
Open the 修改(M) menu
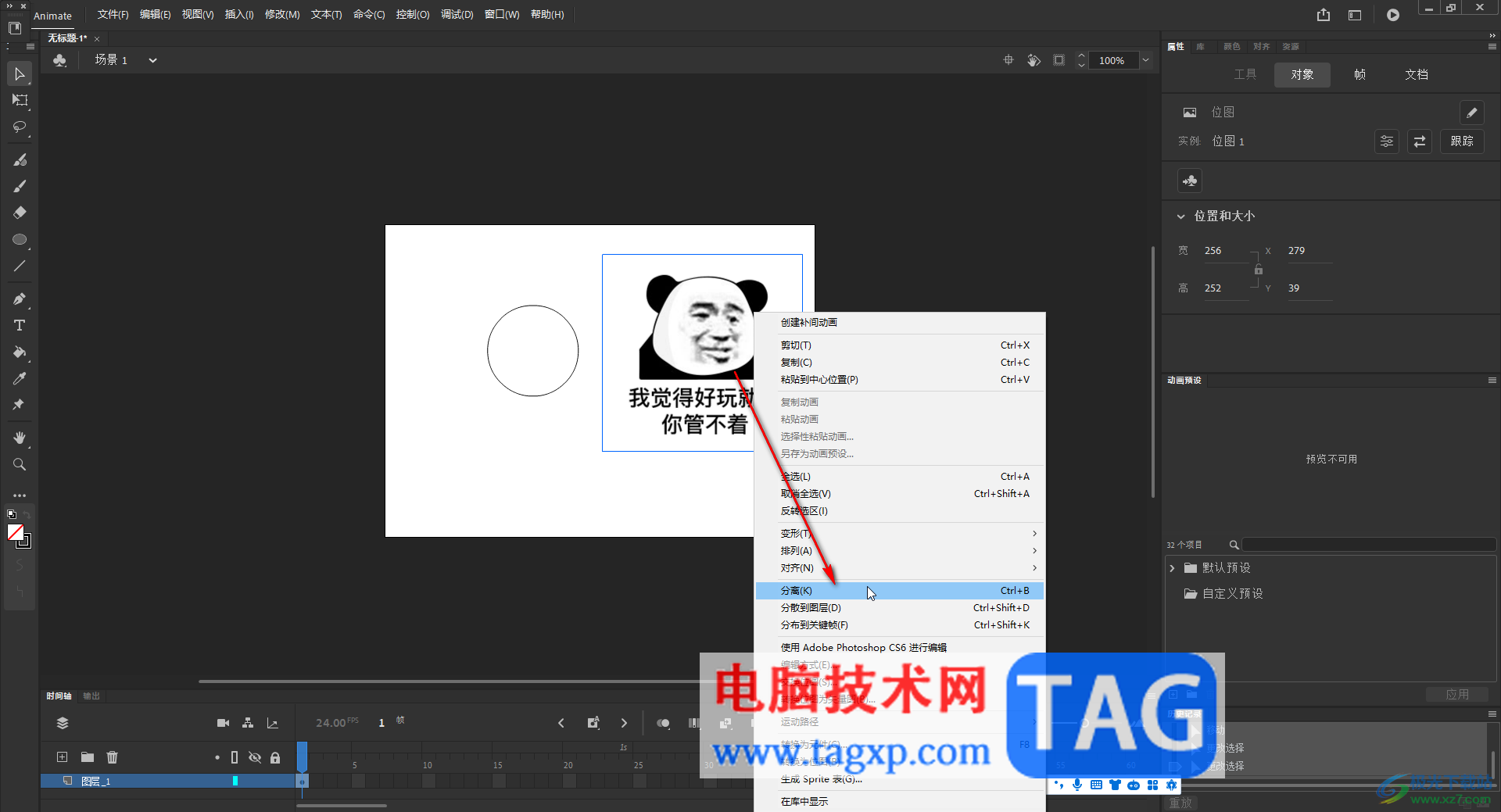[x=282, y=15]
